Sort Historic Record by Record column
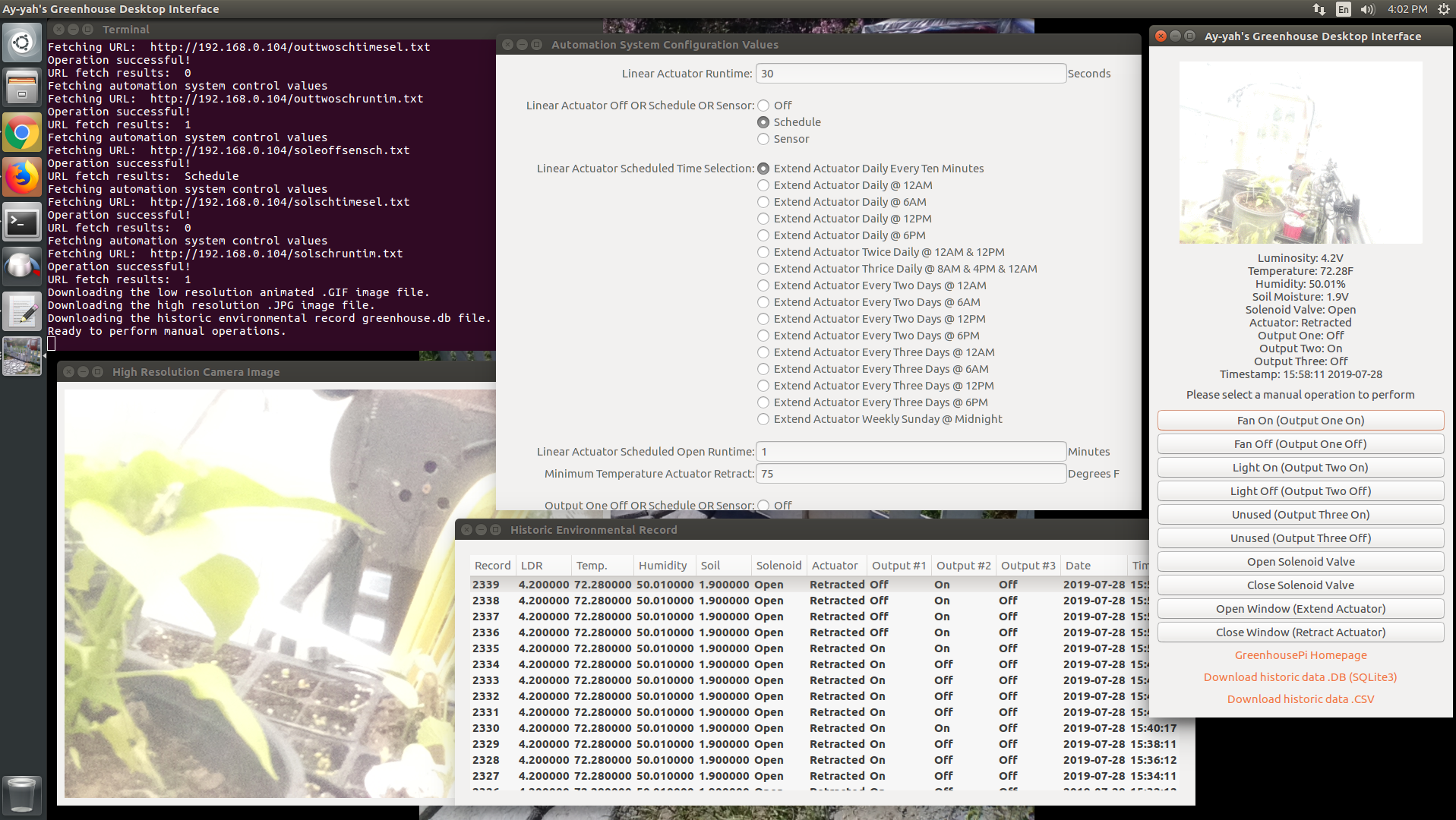1456x820 pixels. 492,566
